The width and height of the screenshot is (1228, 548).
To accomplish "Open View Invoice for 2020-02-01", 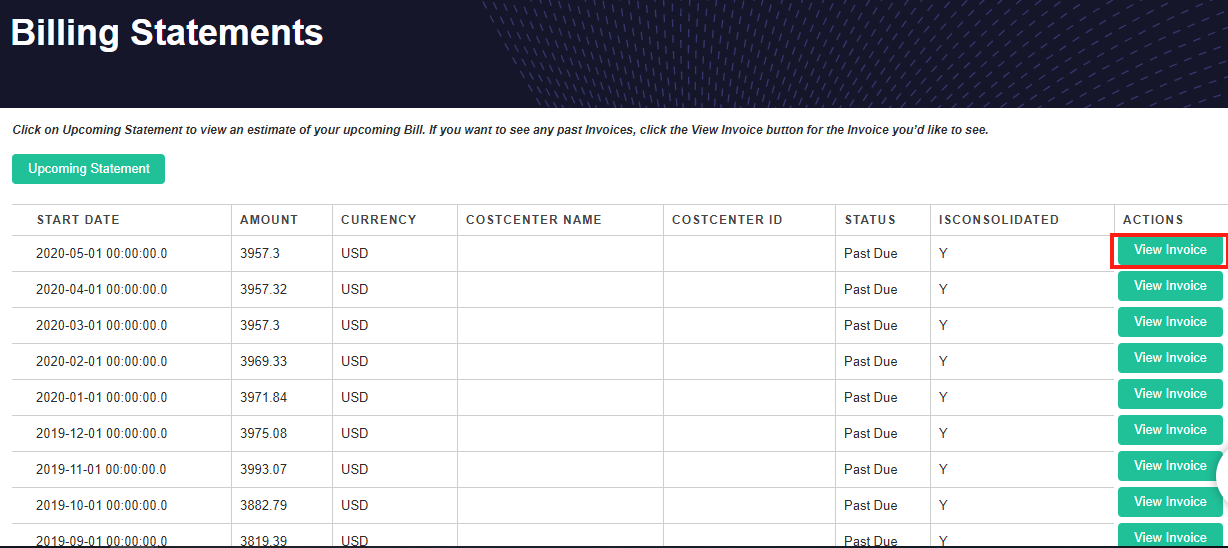I will click(1170, 358).
